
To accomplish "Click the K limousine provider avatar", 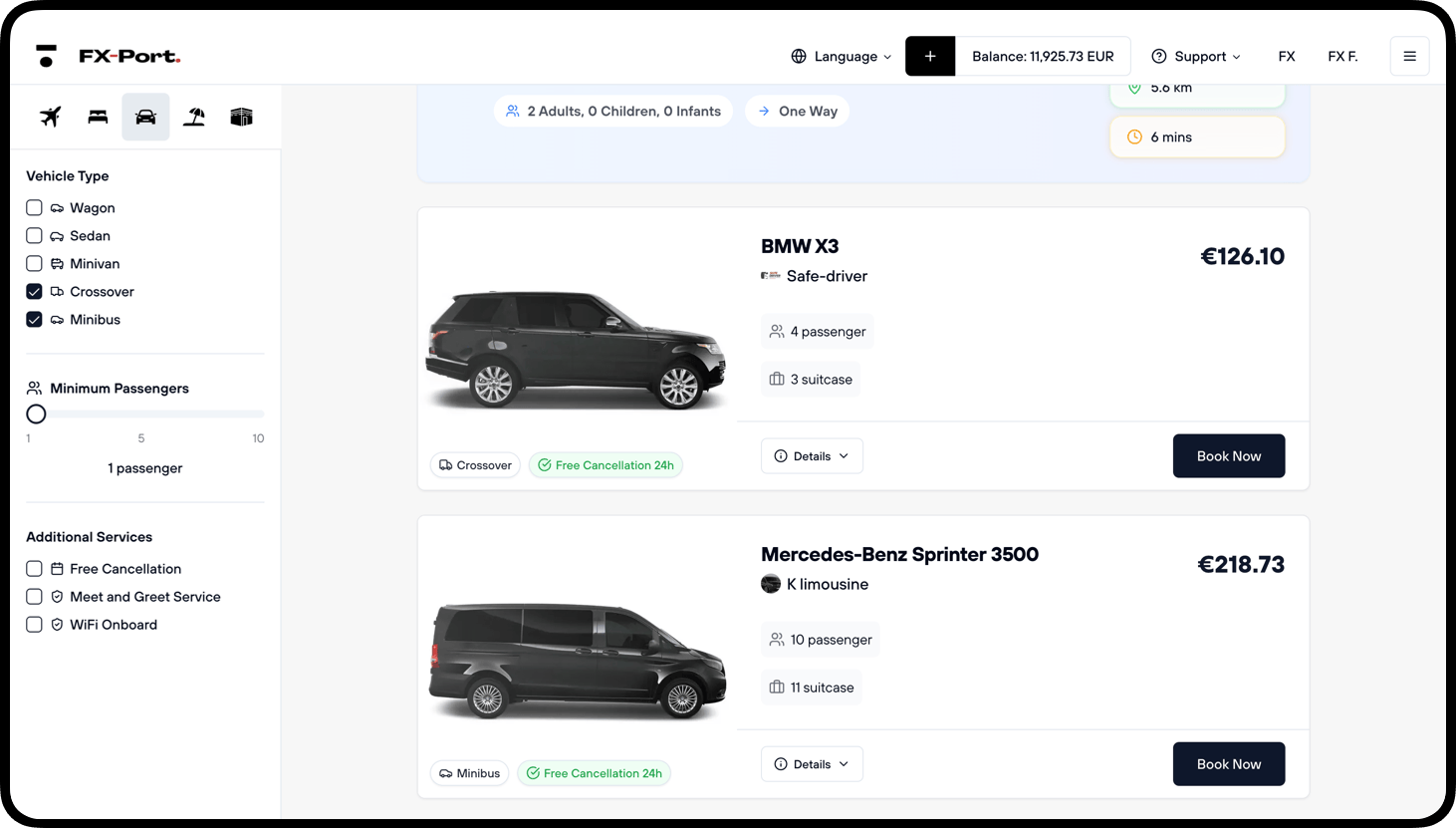I will pos(771,584).
